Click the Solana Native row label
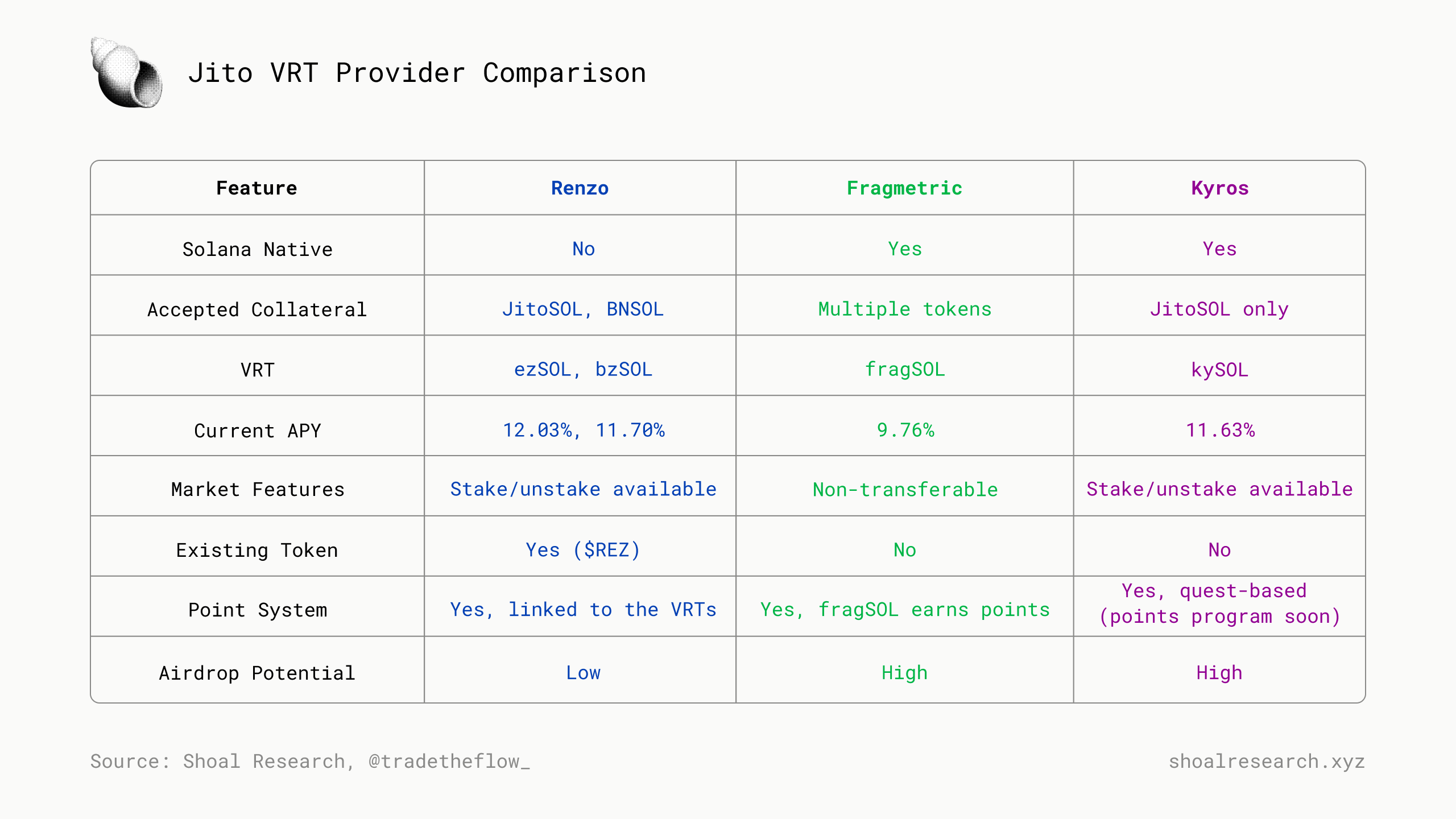 [257, 249]
